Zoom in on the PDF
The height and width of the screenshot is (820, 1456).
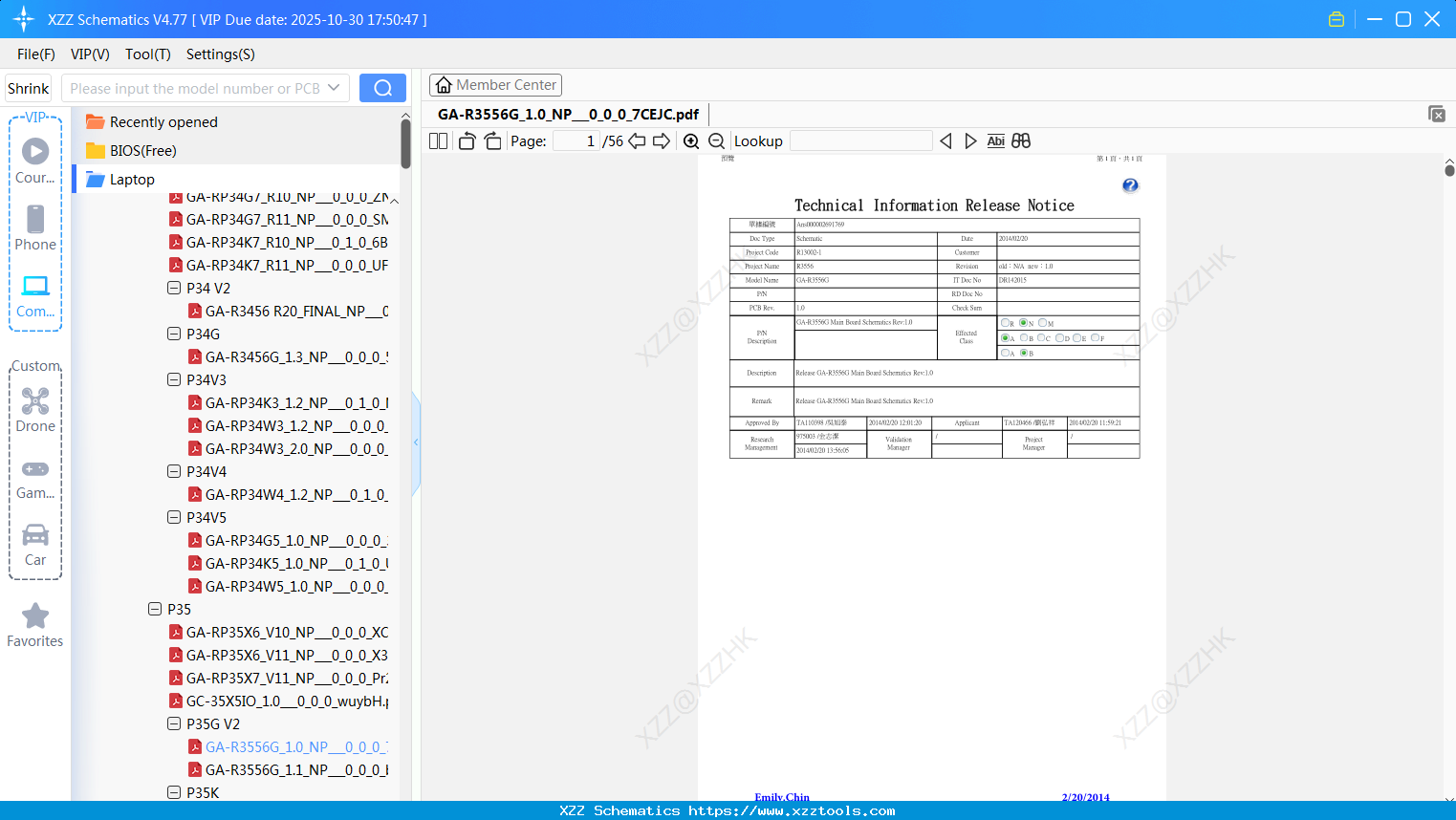(691, 140)
